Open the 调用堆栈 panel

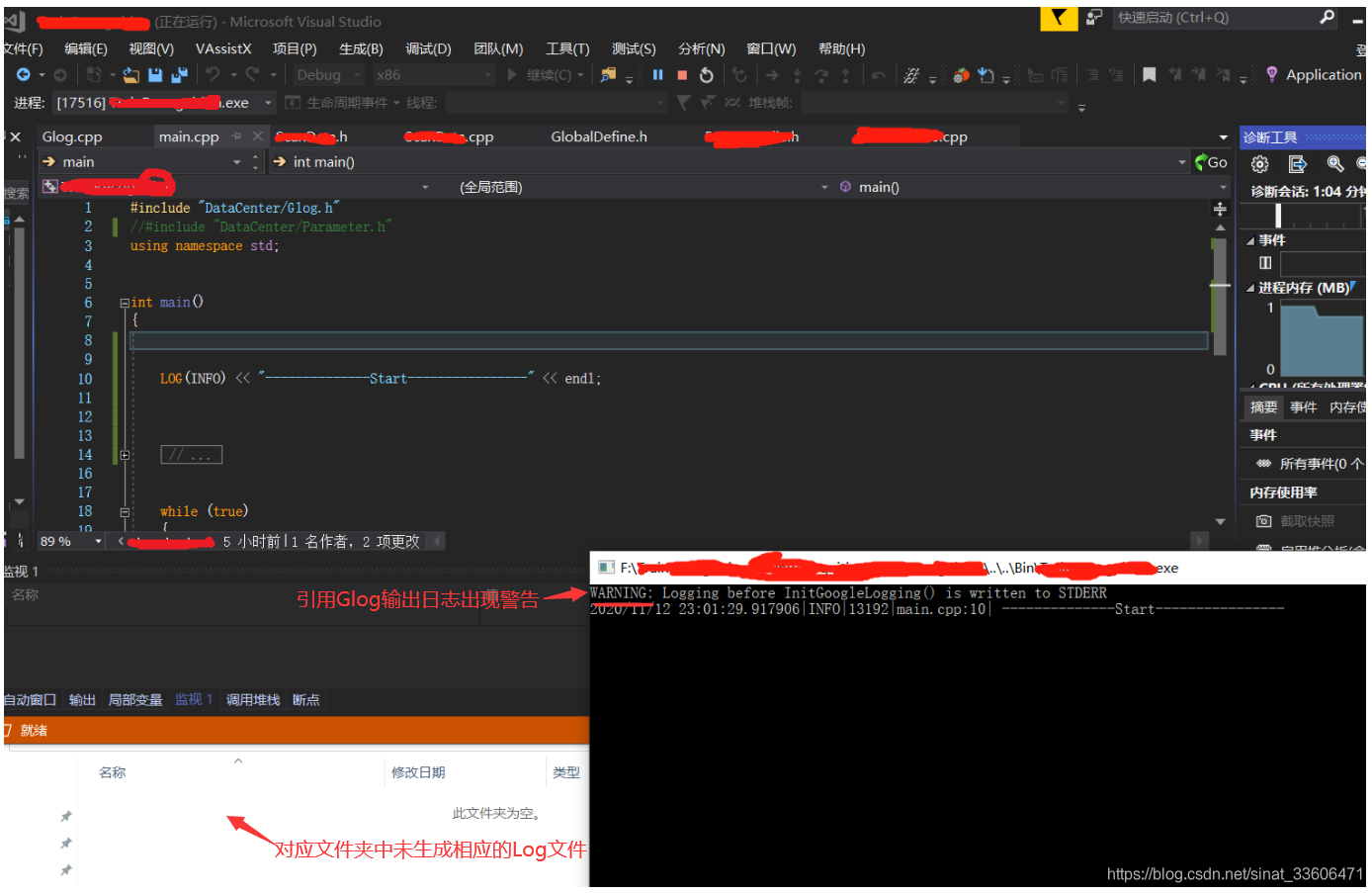point(252,699)
